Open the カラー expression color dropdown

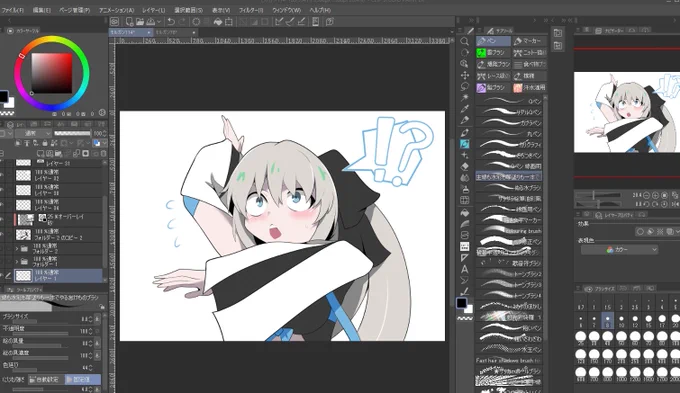coord(619,249)
